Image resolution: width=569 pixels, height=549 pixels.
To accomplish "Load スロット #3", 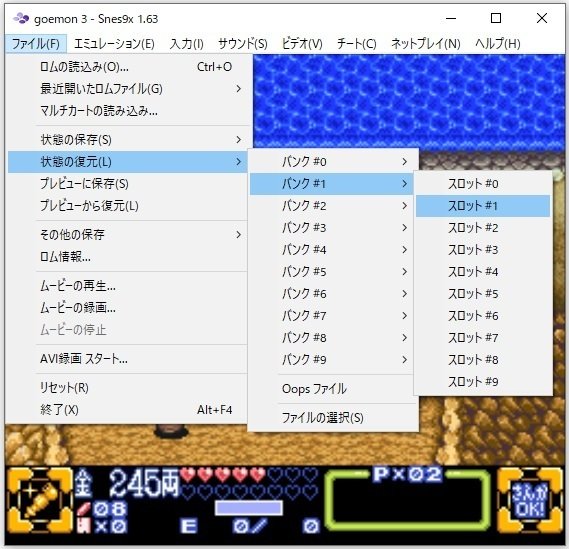I will pyautogui.click(x=483, y=250).
